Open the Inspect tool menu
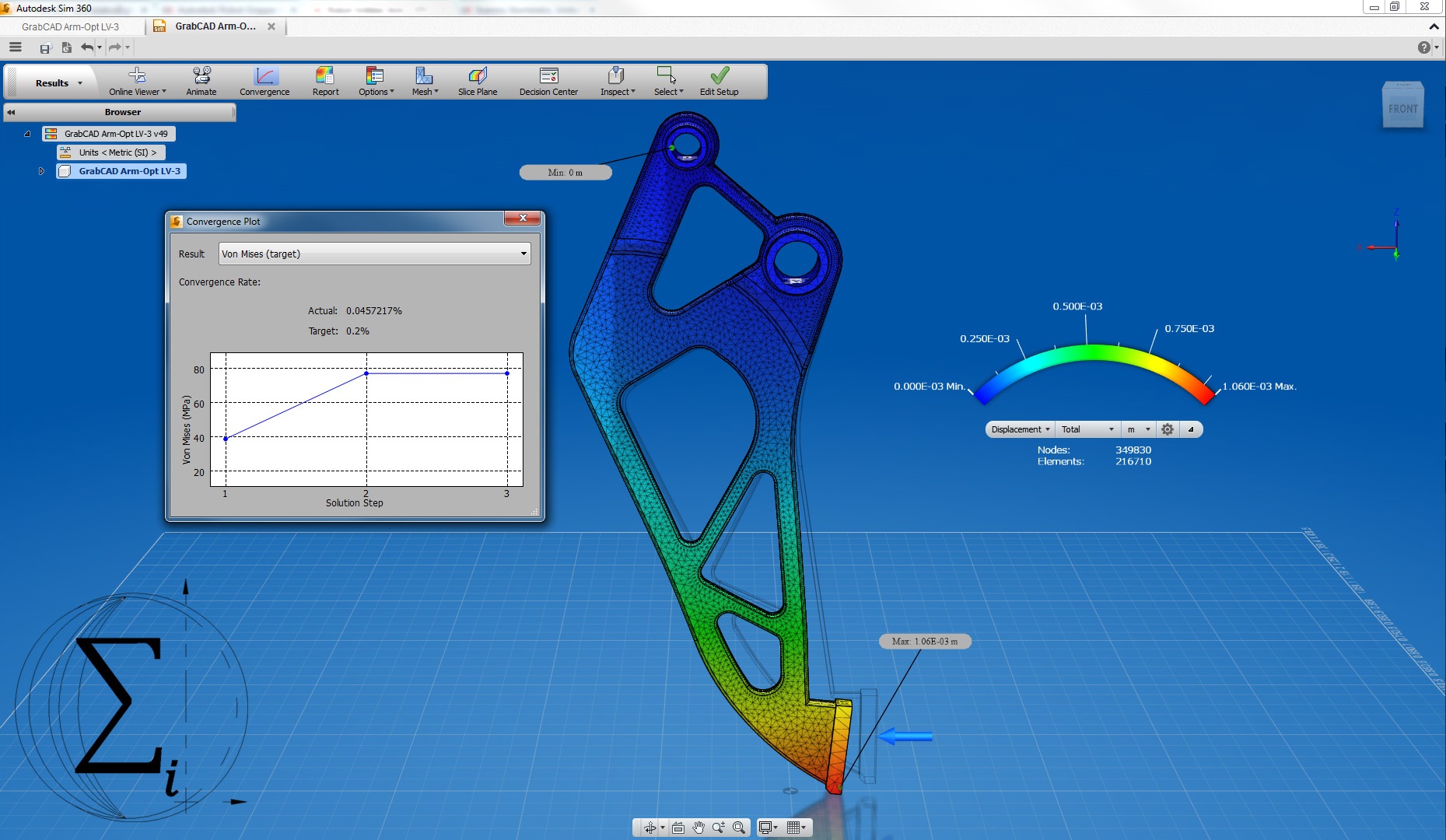Screen dimensions: 1446x840 617,82
